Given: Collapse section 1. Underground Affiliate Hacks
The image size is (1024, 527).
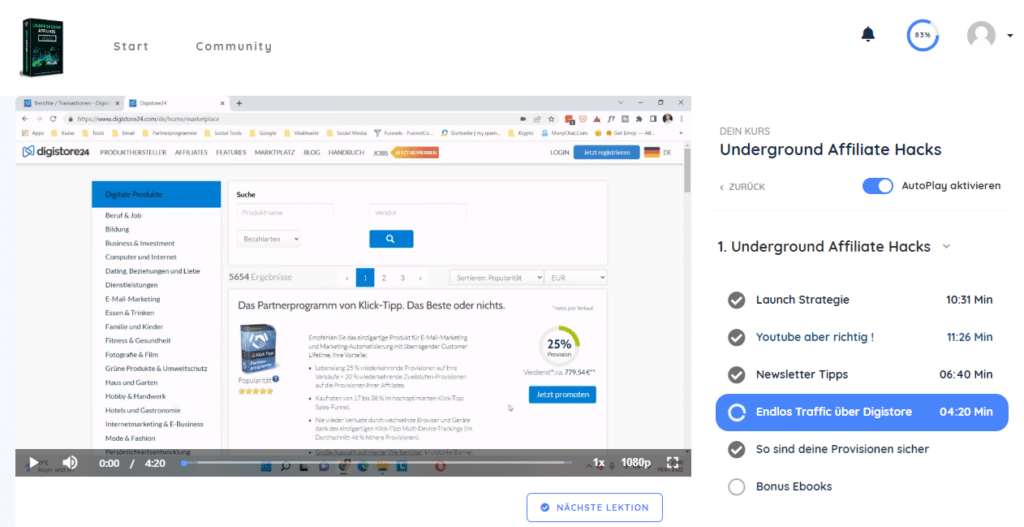Looking at the screenshot, I should pyautogui.click(x=946, y=247).
